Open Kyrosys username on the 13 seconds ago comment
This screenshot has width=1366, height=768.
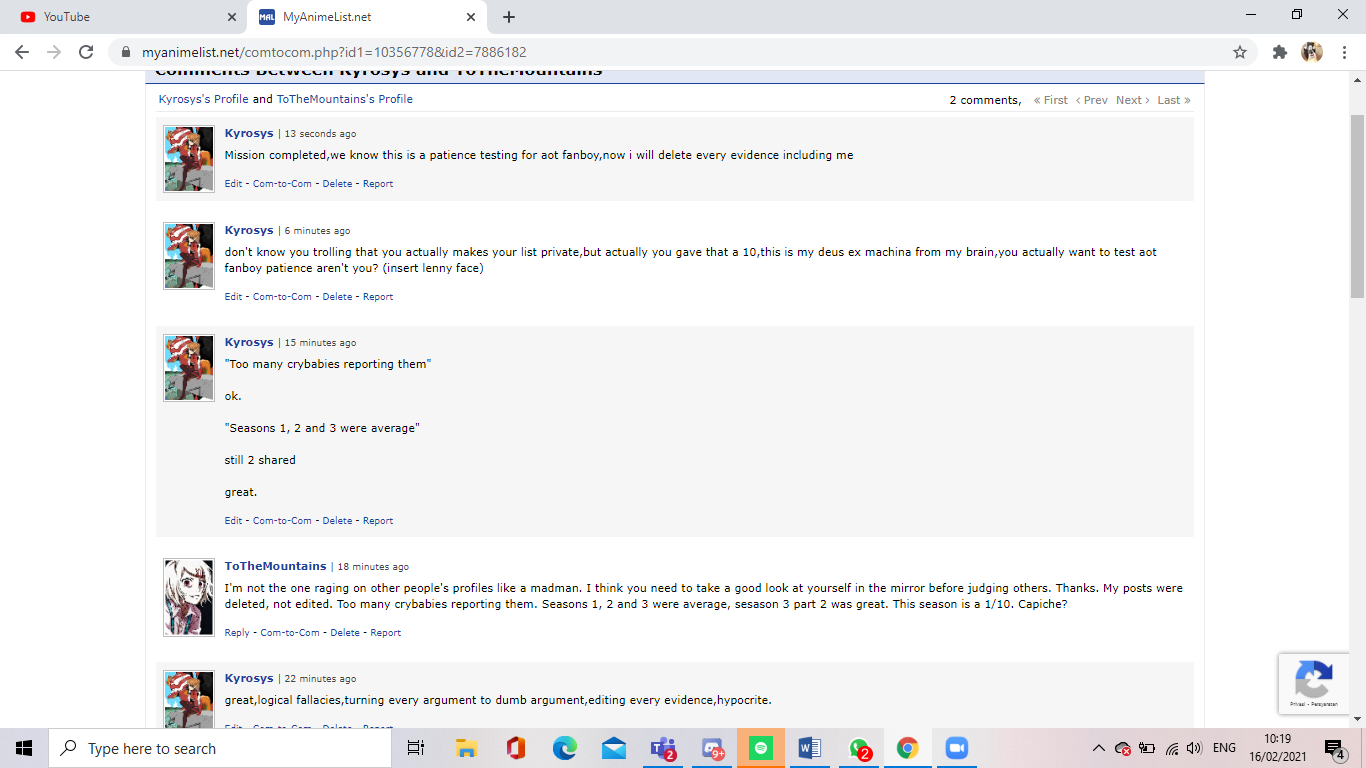click(249, 133)
